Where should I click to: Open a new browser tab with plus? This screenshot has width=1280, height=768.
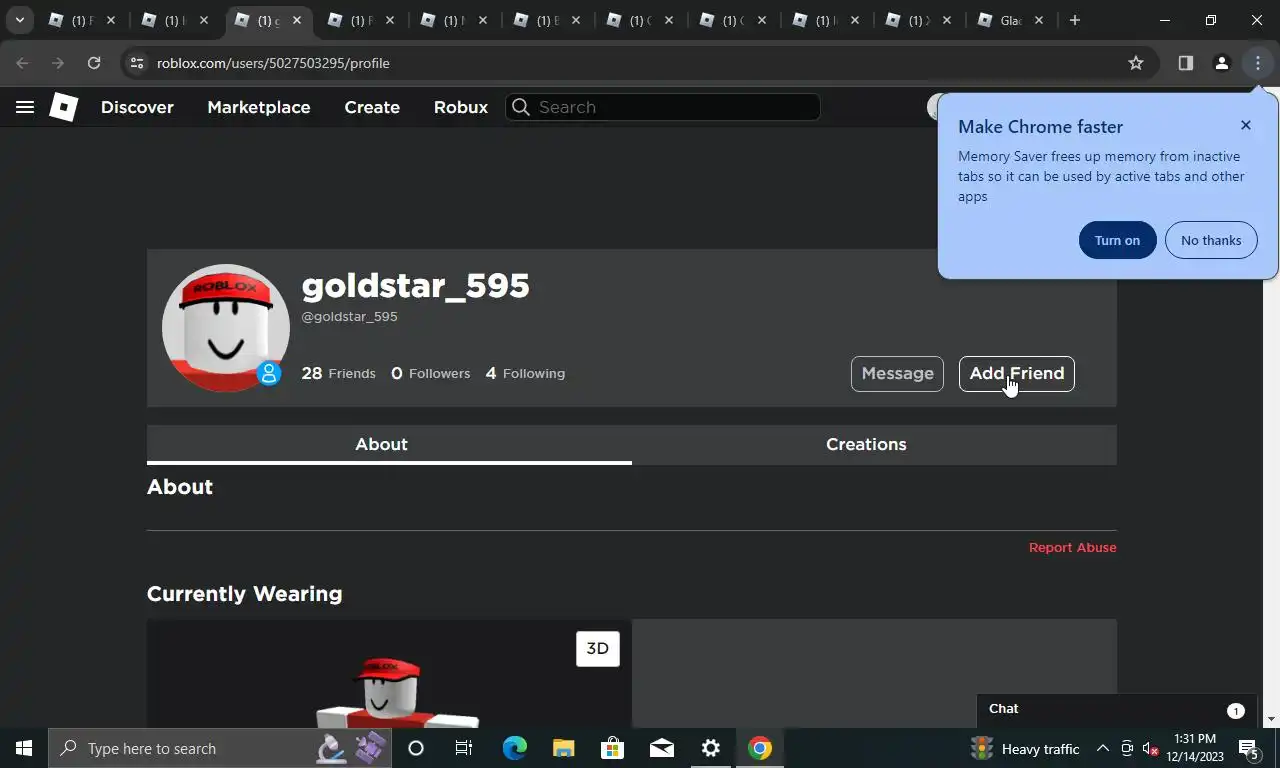tap(1075, 20)
